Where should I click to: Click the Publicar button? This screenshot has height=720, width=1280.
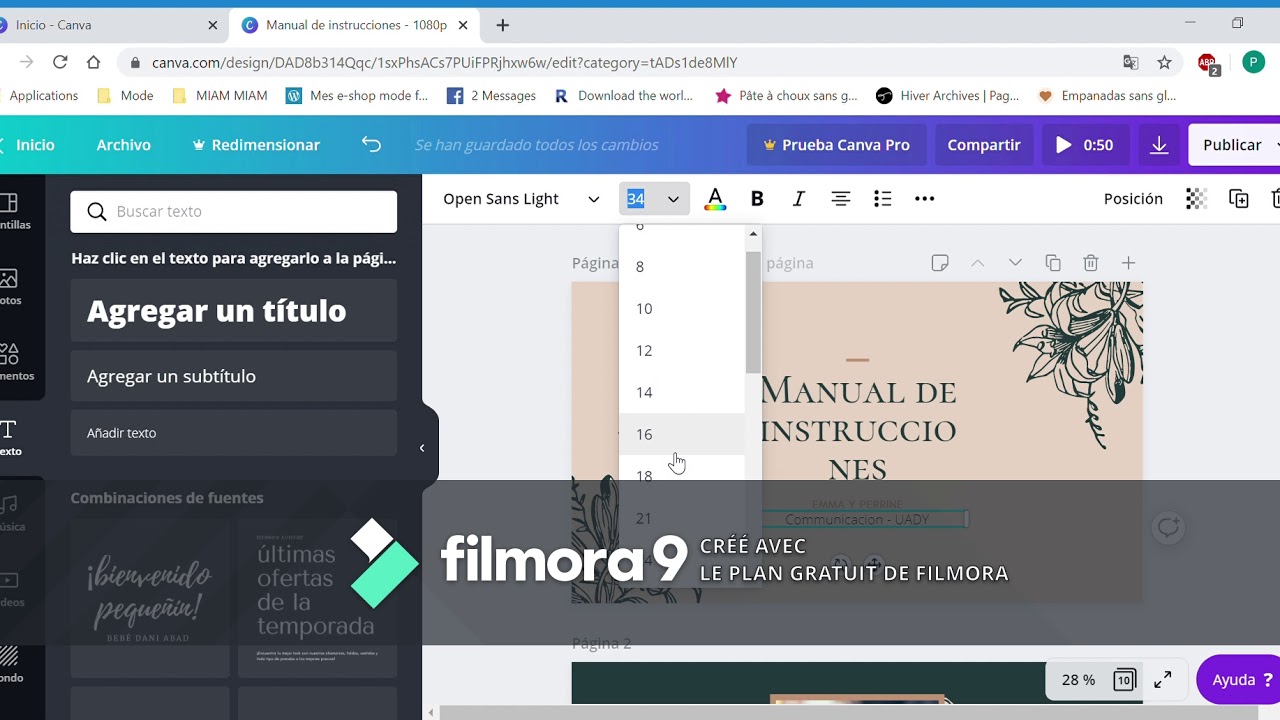pyautogui.click(x=1235, y=145)
